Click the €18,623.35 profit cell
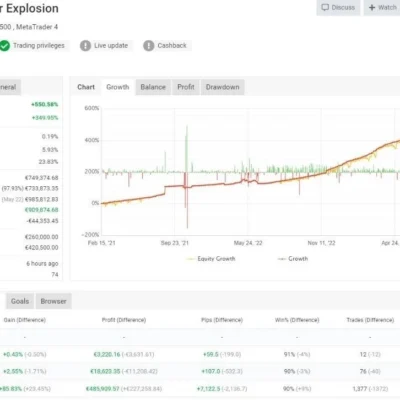The image size is (400, 400). tap(105, 371)
